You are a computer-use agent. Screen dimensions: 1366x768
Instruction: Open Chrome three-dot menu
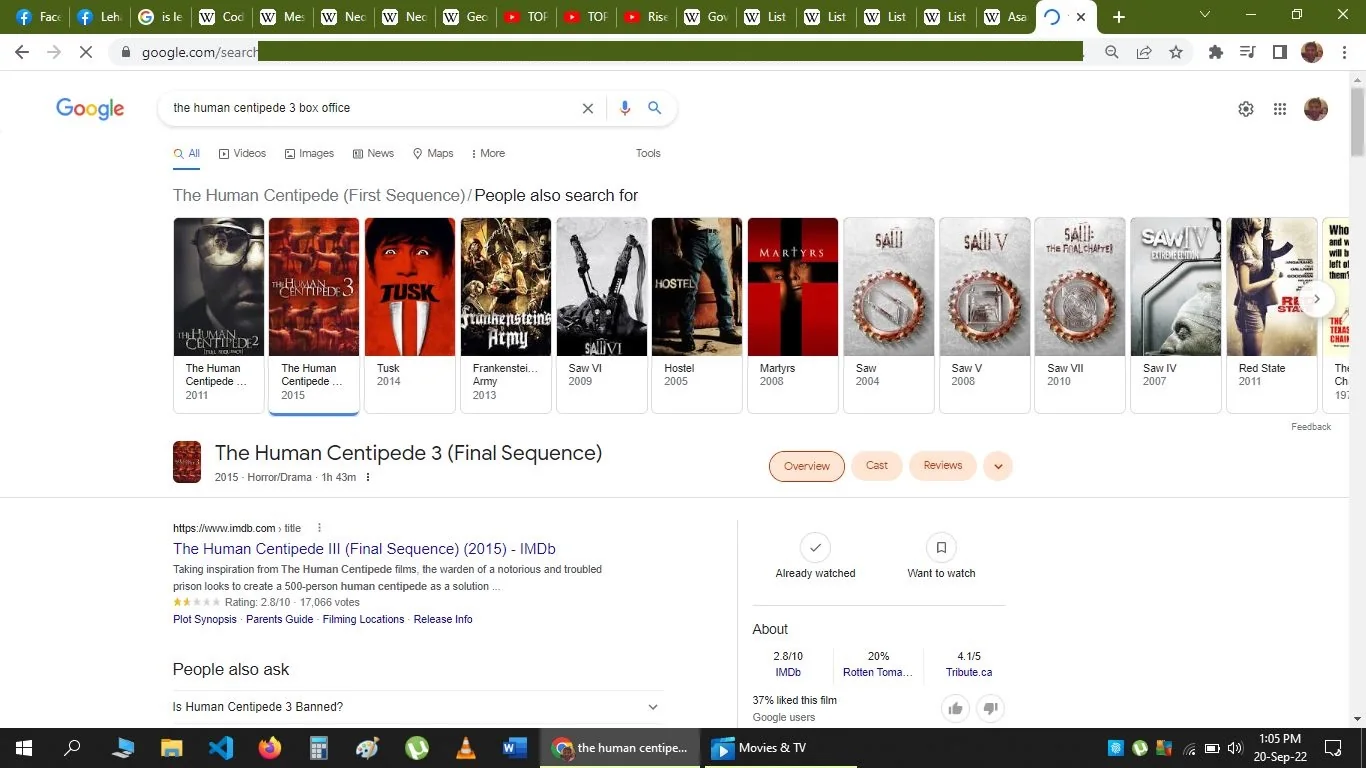1344,52
